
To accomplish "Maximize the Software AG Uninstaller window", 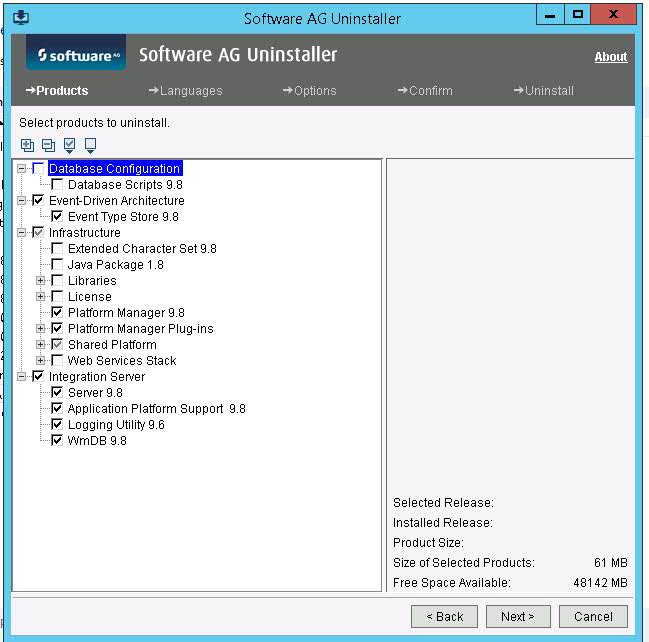I will (577, 14).
